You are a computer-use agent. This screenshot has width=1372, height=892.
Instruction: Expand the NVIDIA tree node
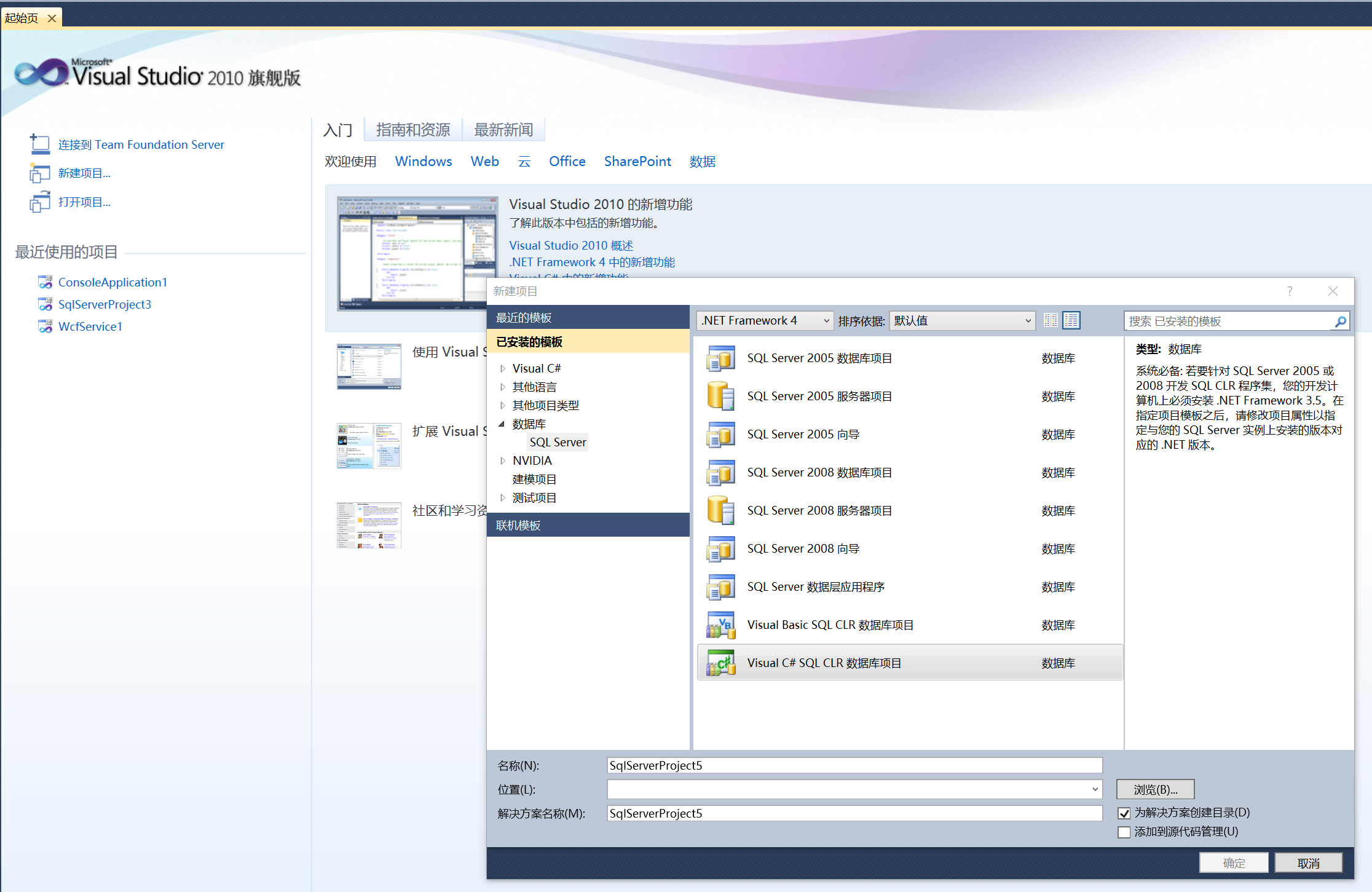503,461
